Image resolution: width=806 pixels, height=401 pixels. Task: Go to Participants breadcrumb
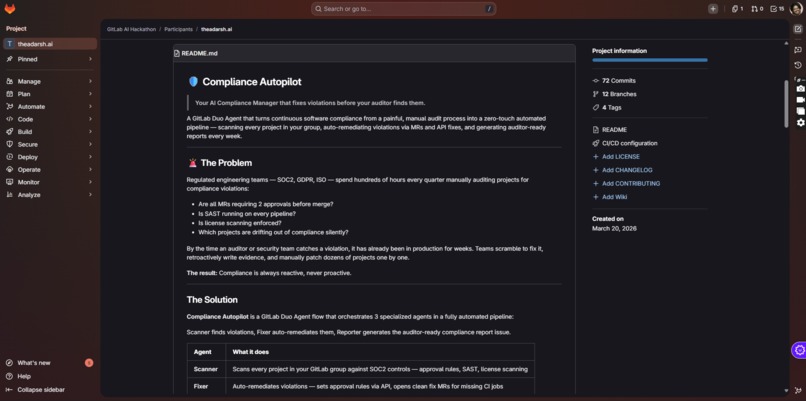tap(178, 29)
